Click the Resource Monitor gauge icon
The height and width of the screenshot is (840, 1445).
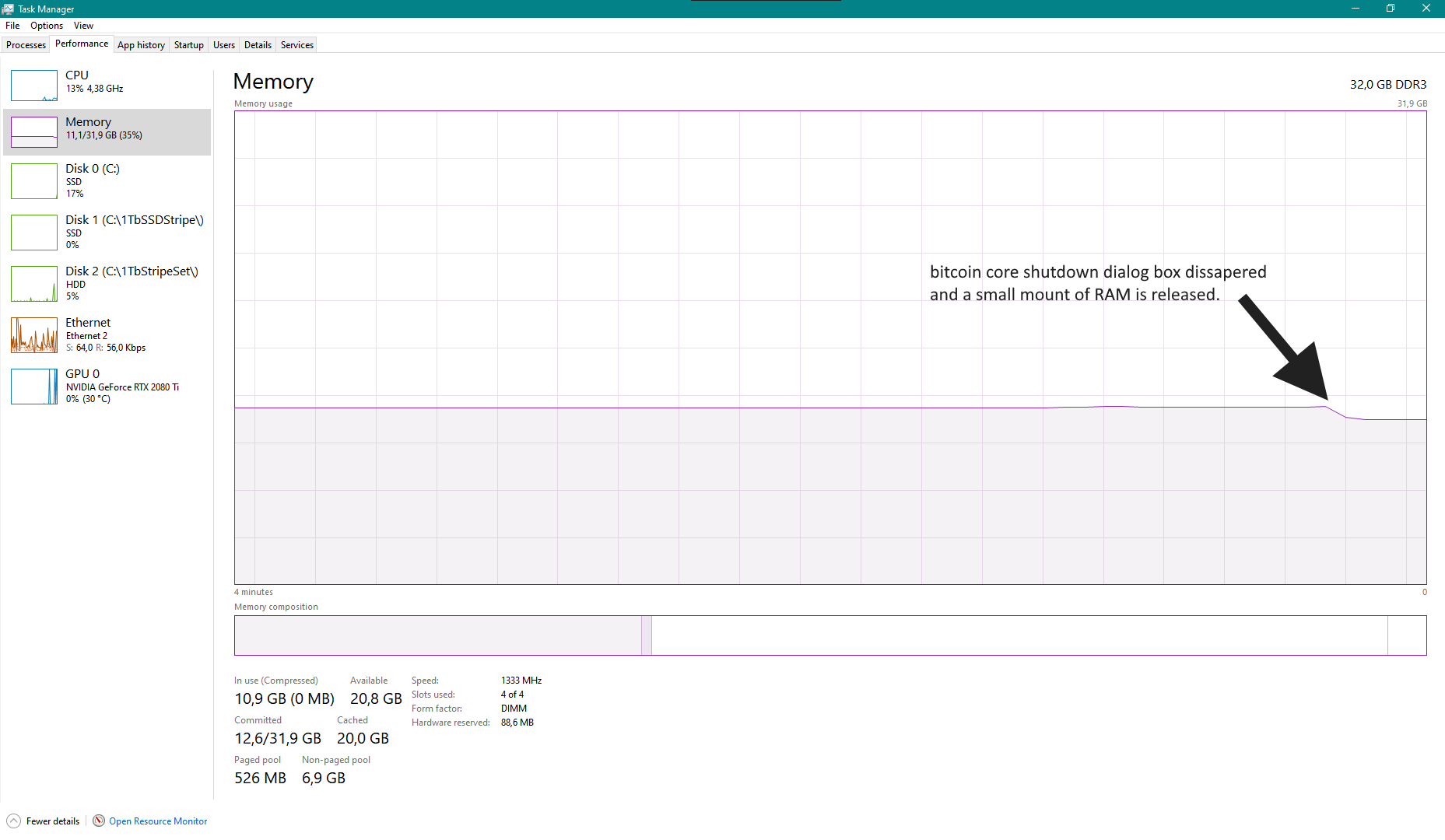(99, 821)
